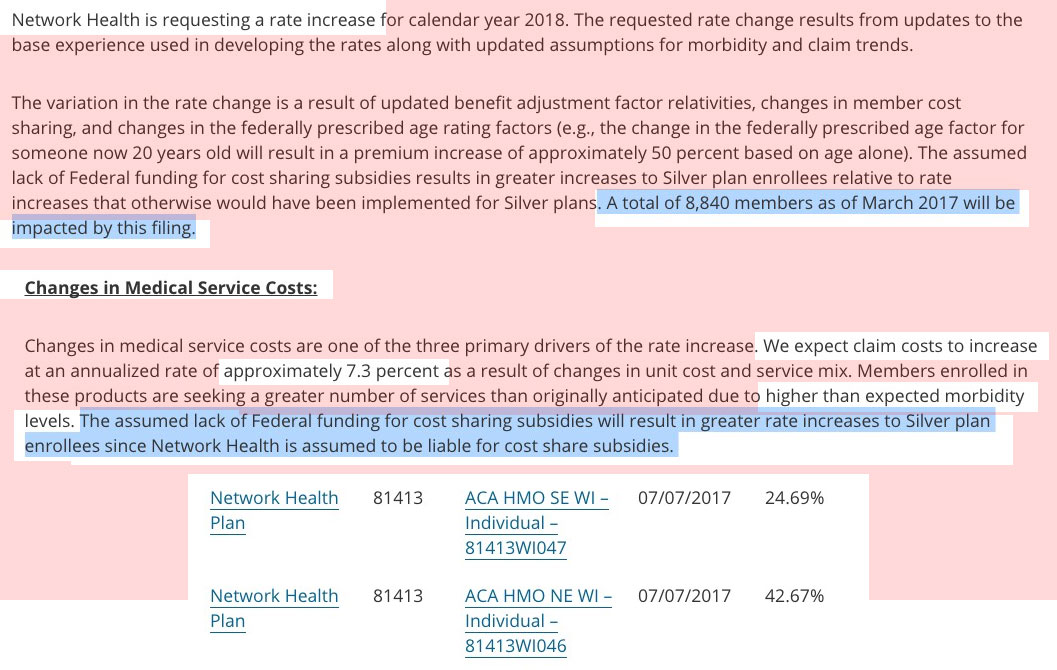The image size is (1057, 670).
Task: Click issuer ID 81413 in the SE WI row
Action: coord(398,497)
